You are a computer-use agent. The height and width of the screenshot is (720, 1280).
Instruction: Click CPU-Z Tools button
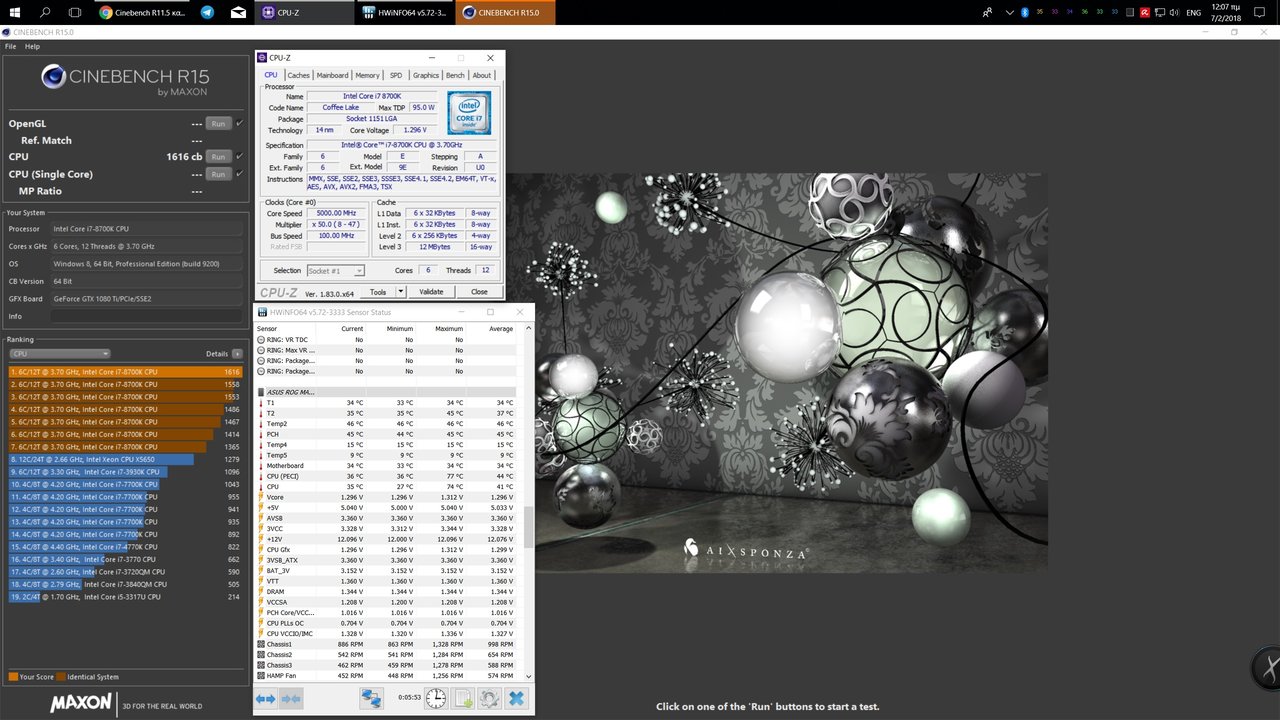click(x=378, y=292)
